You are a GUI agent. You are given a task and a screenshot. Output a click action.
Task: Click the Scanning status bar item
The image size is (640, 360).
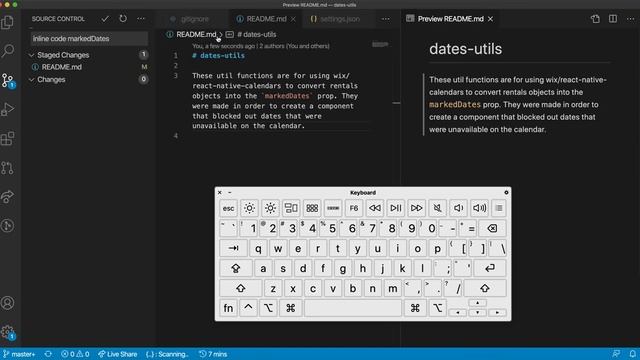click(x=167, y=354)
